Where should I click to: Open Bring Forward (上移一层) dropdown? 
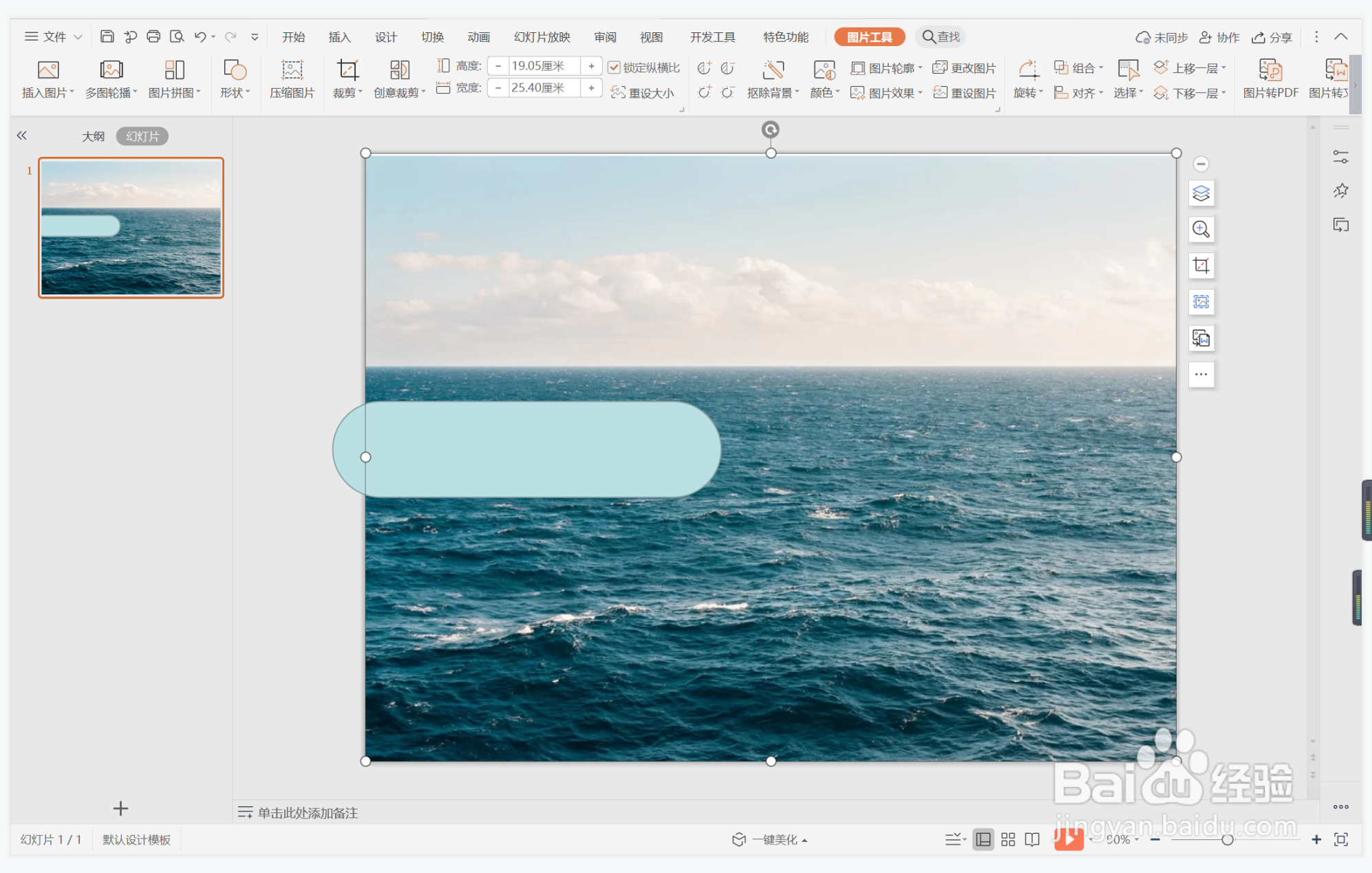pos(1190,67)
